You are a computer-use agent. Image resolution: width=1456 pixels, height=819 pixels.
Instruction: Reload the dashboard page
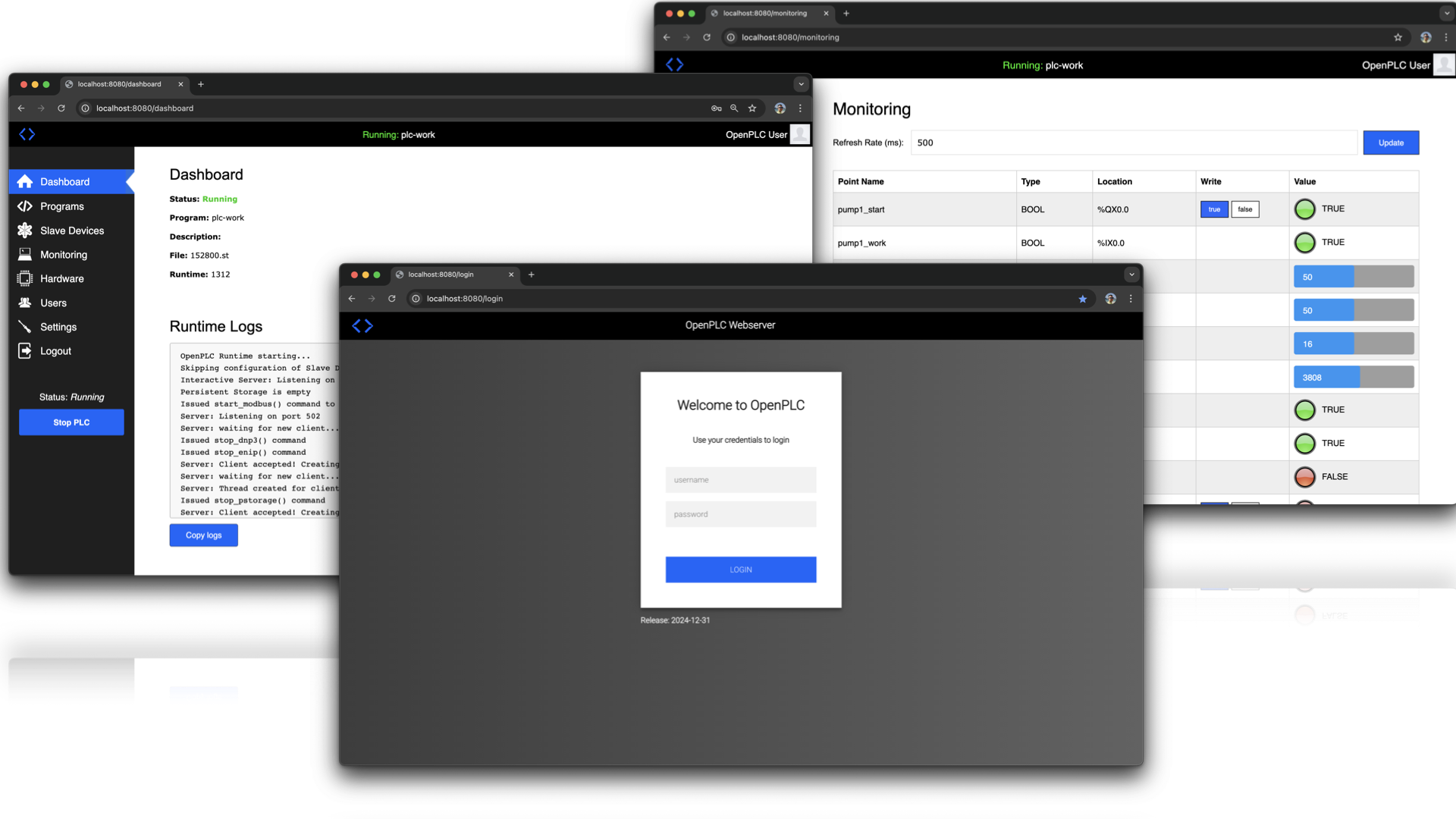(61, 108)
